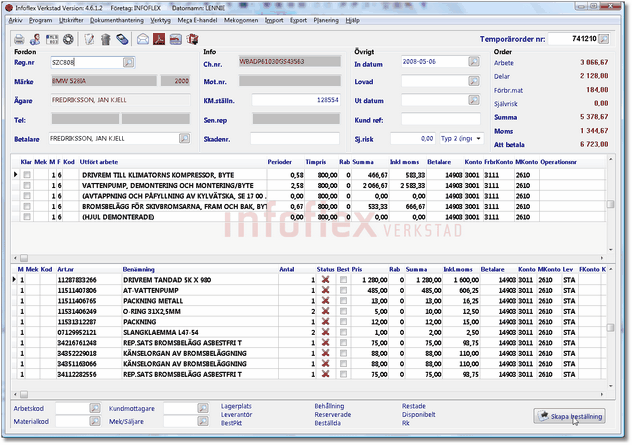Click red X status for SLANGKLAEMMA L47-54
Viewport: 632px width, 445px height.
coord(326,332)
